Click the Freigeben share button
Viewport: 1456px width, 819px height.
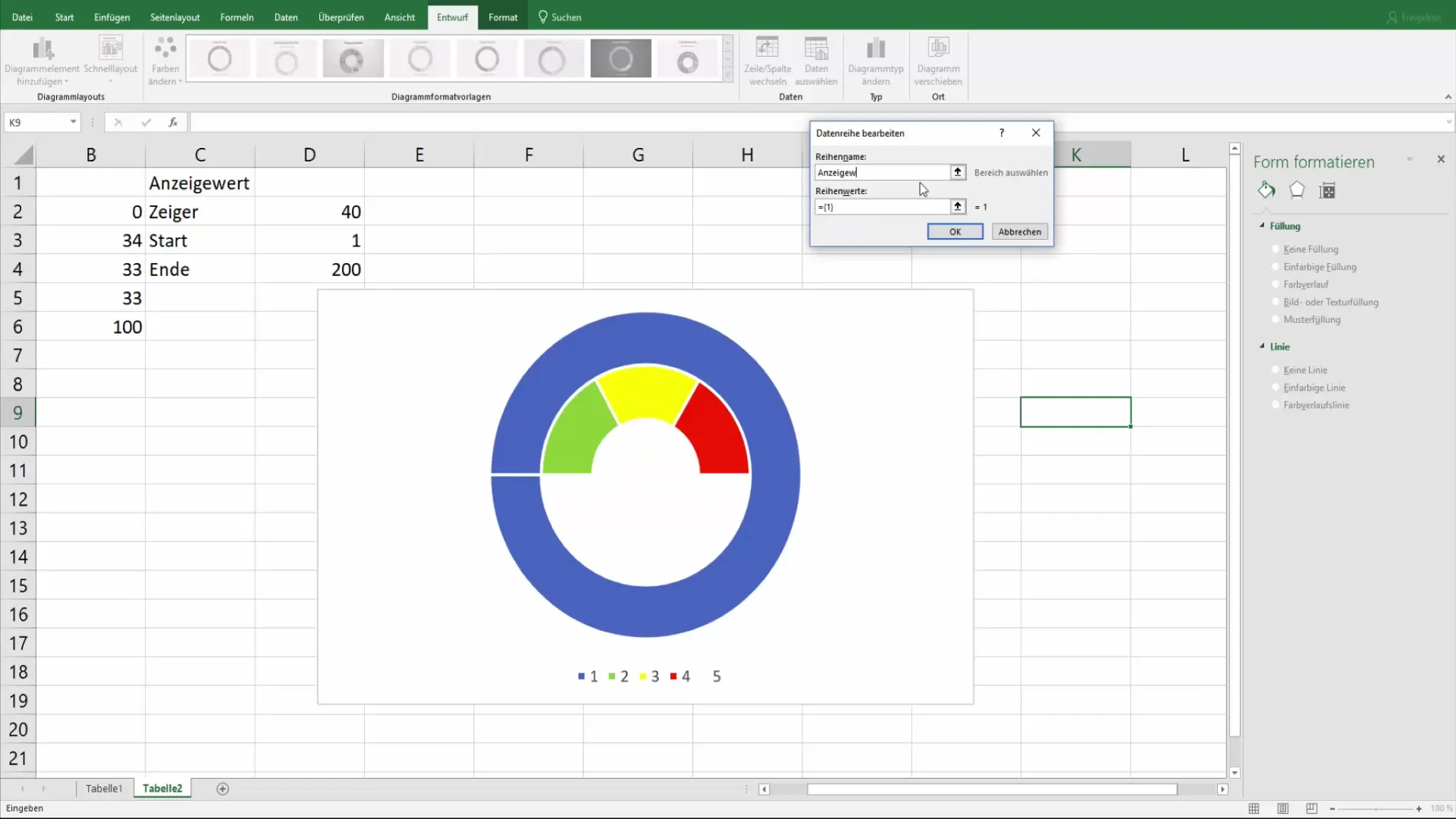pos(1414,17)
